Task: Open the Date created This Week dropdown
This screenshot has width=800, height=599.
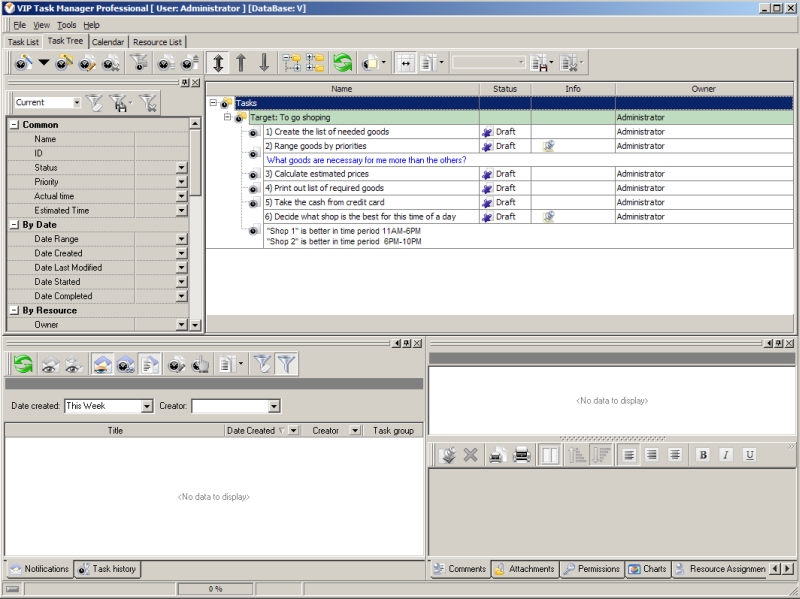Action: point(147,406)
